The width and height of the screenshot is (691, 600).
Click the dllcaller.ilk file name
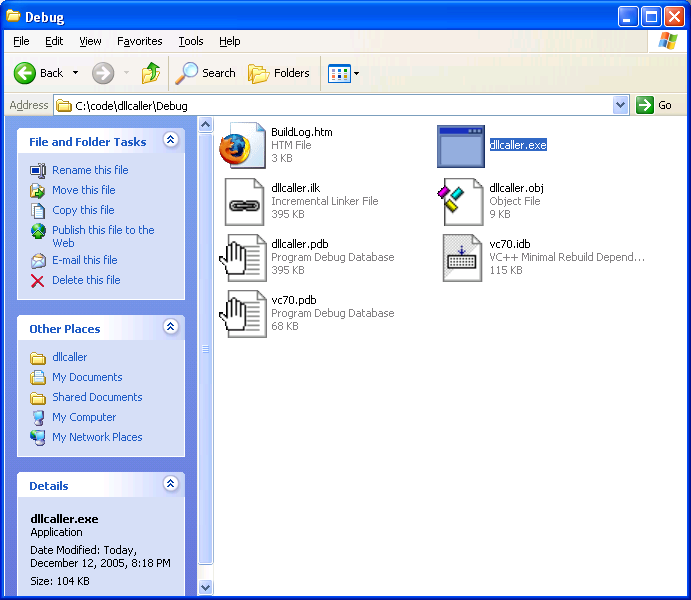coord(296,188)
